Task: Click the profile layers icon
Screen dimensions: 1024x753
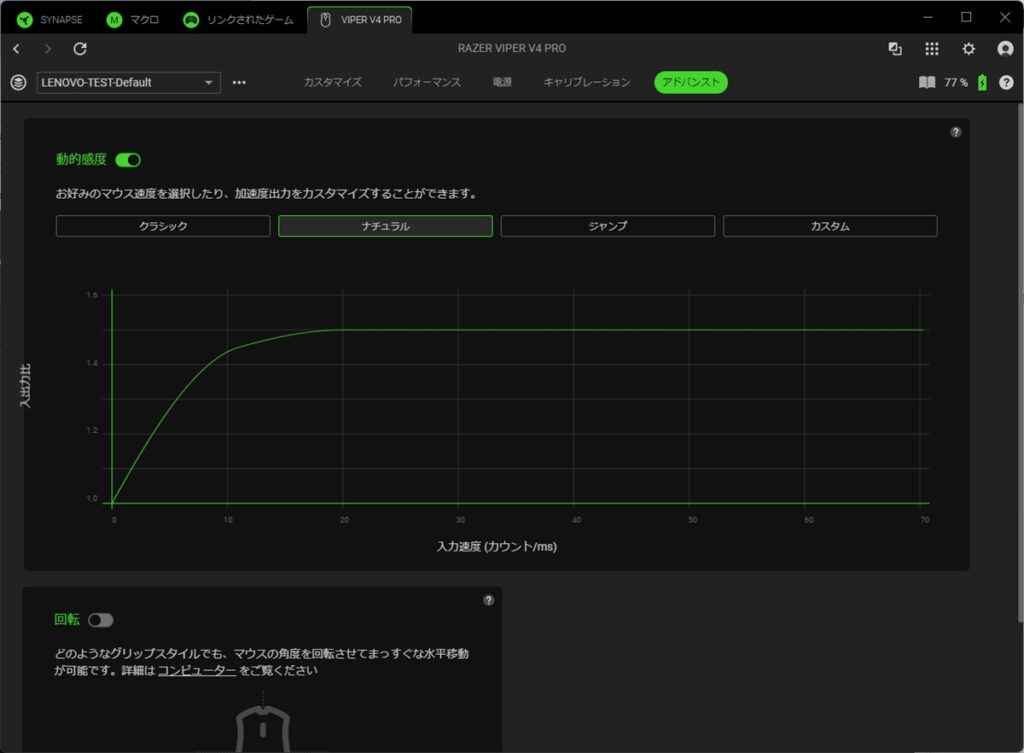Action: click(x=18, y=83)
